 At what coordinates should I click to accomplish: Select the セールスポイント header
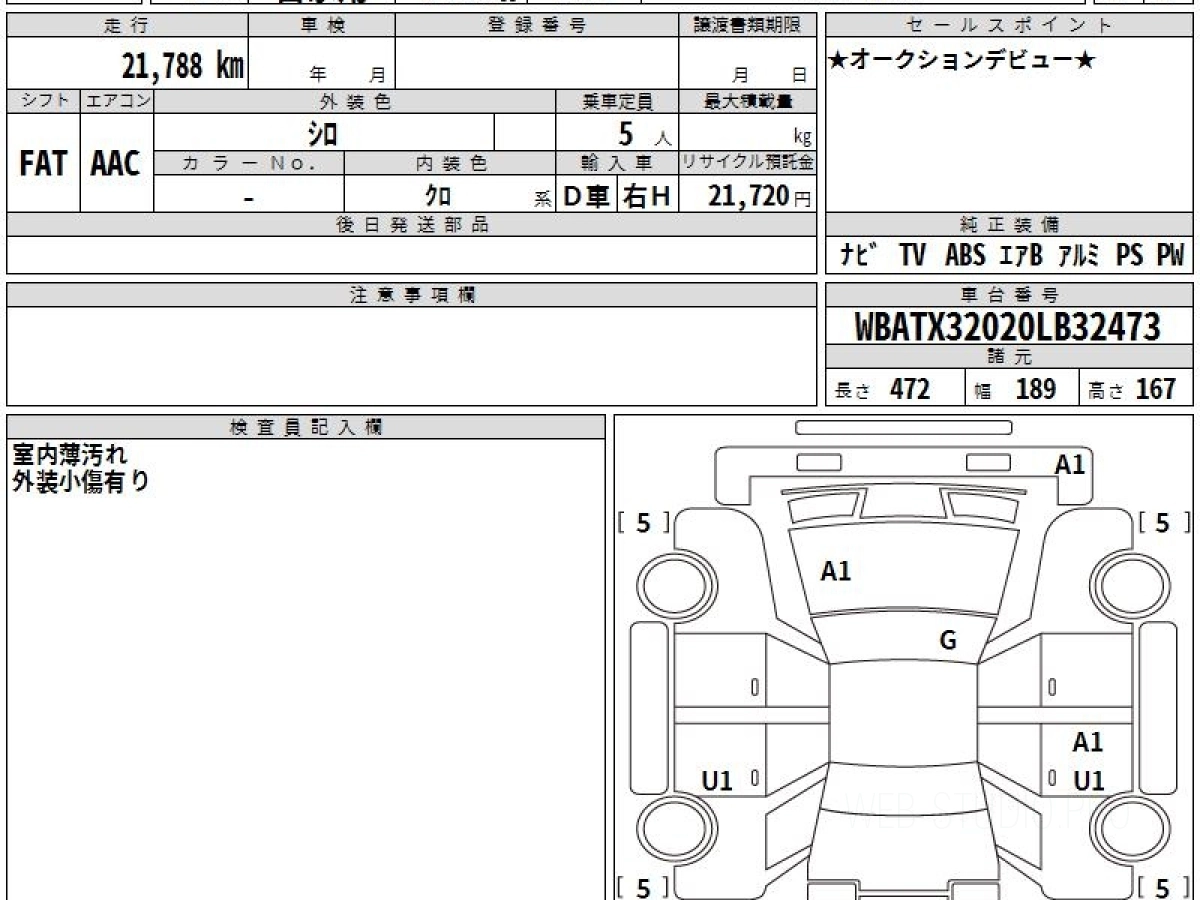pyautogui.click(x=1010, y=26)
